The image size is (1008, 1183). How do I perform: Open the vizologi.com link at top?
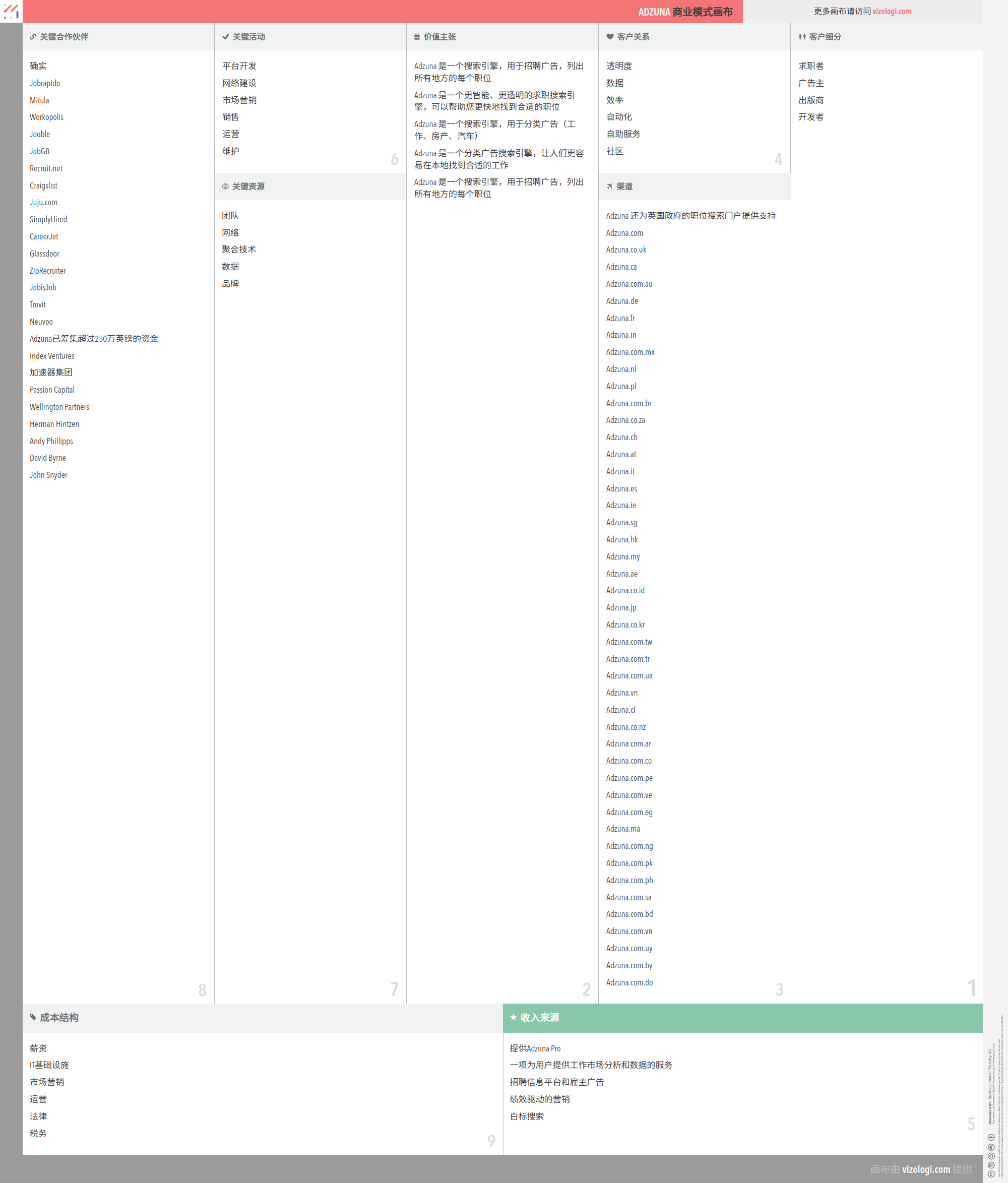click(892, 12)
